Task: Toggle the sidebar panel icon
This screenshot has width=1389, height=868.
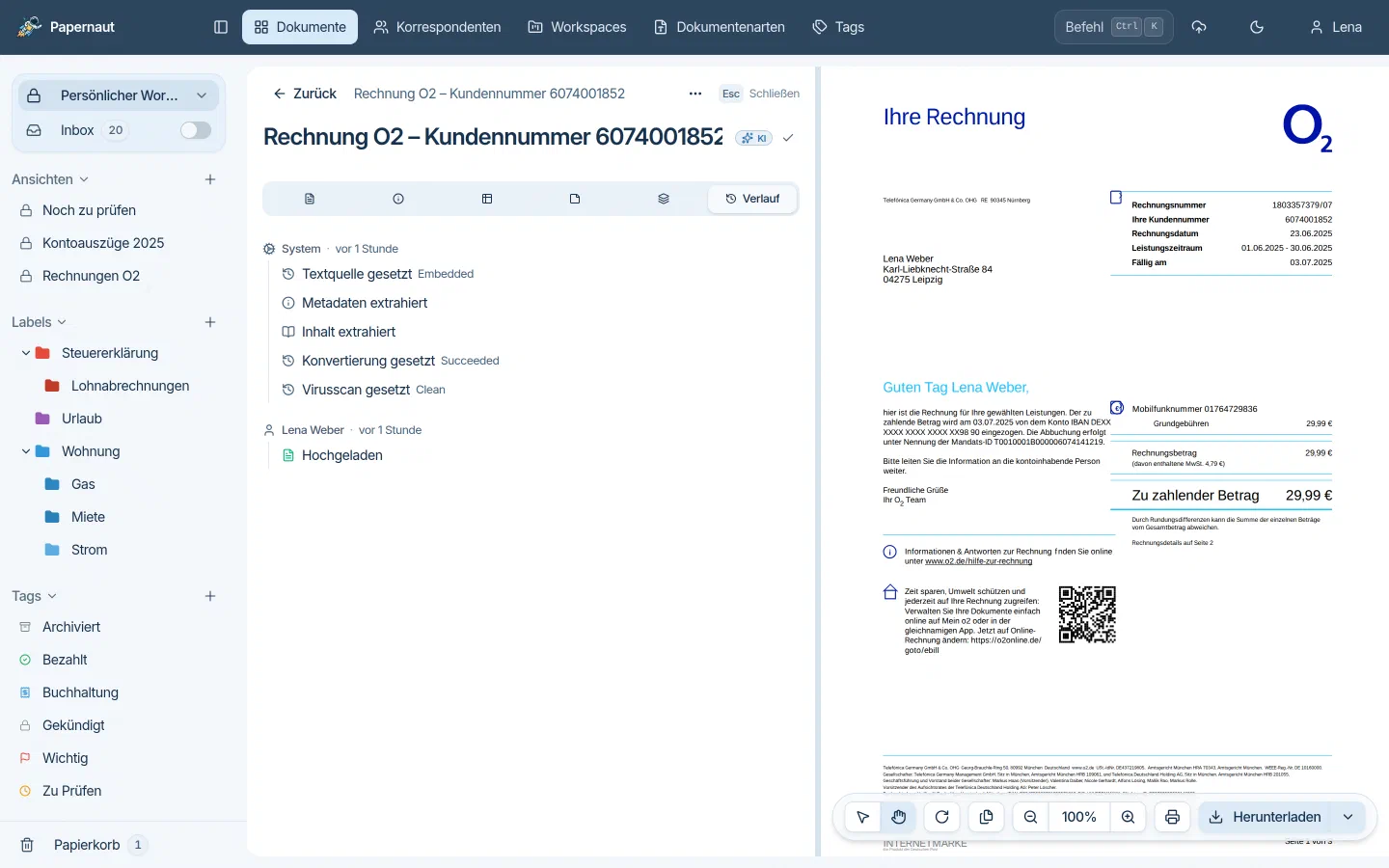Action: pyautogui.click(x=221, y=27)
